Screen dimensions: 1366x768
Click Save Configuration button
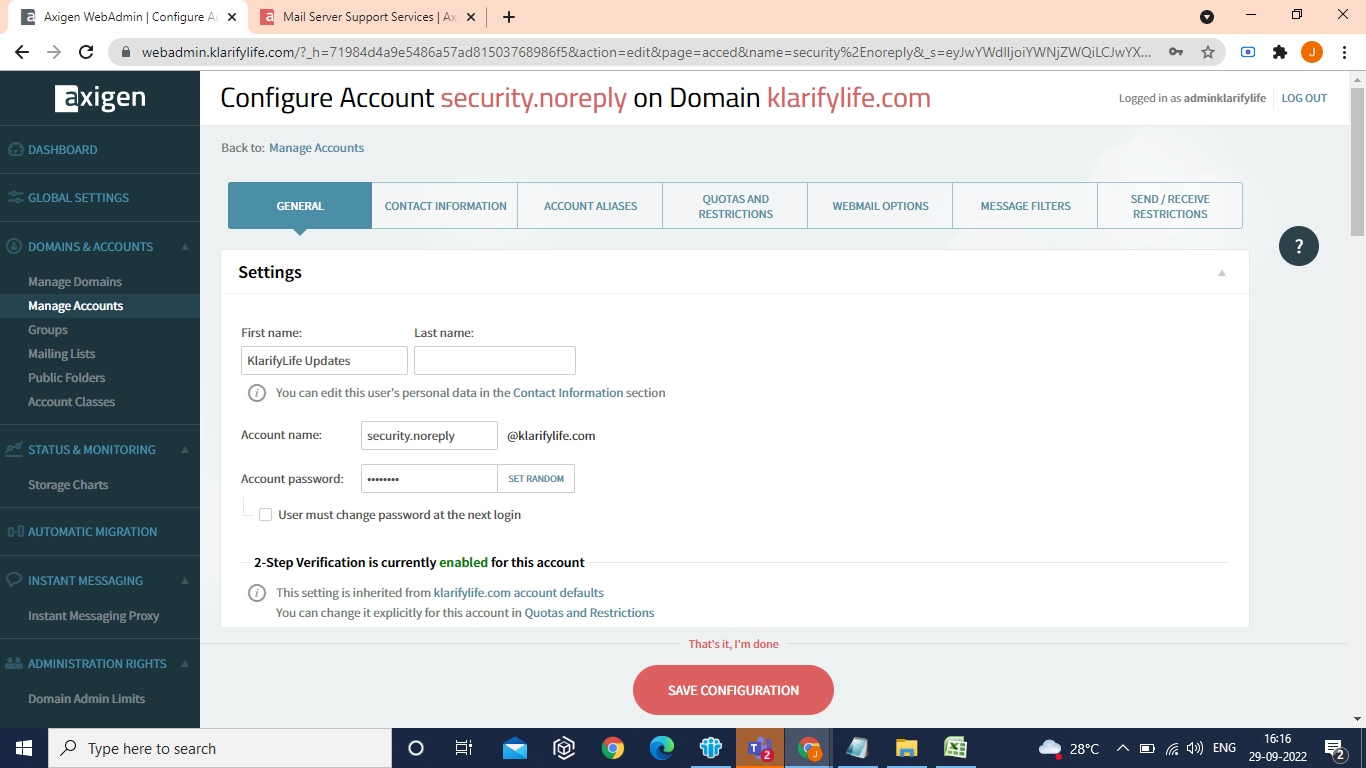(x=733, y=690)
